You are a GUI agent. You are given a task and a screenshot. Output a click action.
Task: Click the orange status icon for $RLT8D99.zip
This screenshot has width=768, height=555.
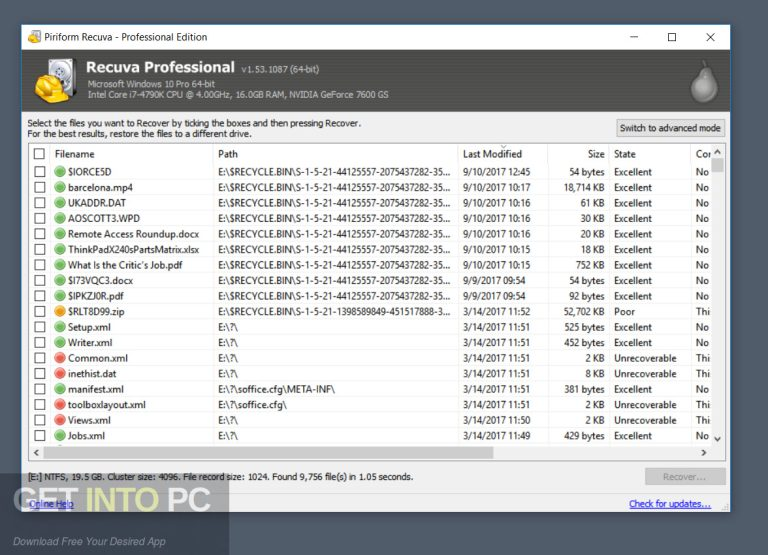coord(60,312)
